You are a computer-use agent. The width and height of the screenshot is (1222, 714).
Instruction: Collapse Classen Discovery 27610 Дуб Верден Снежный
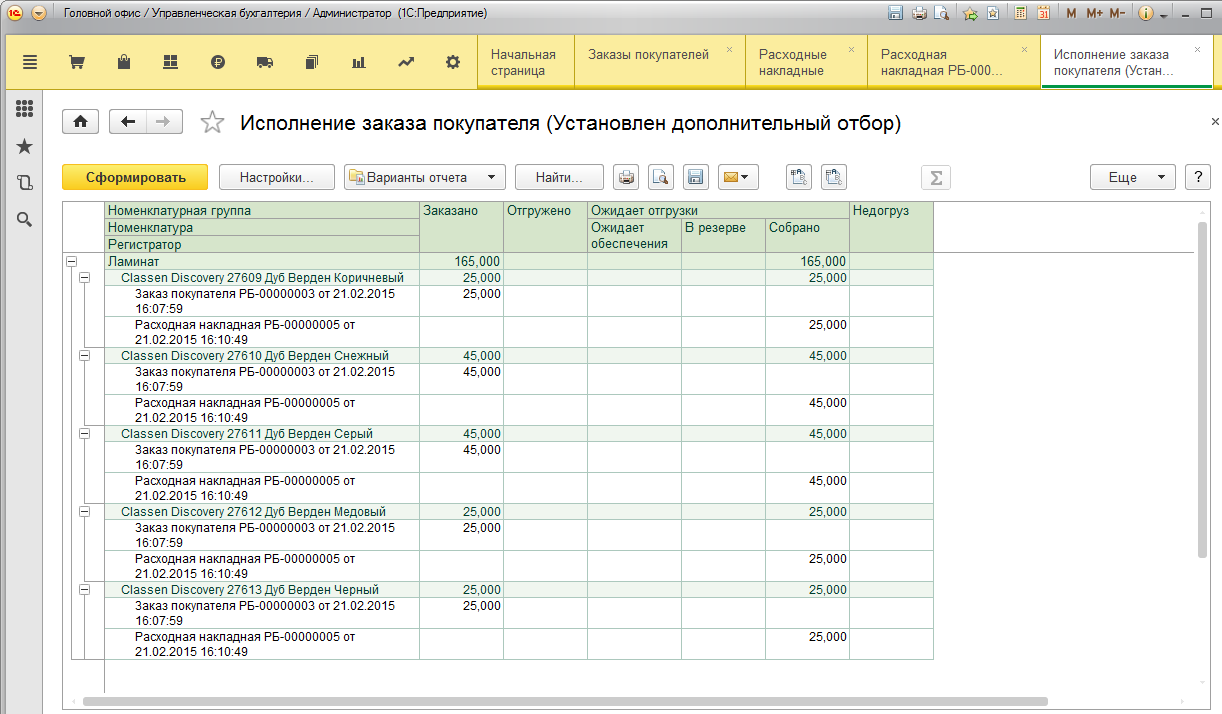(84, 355)
